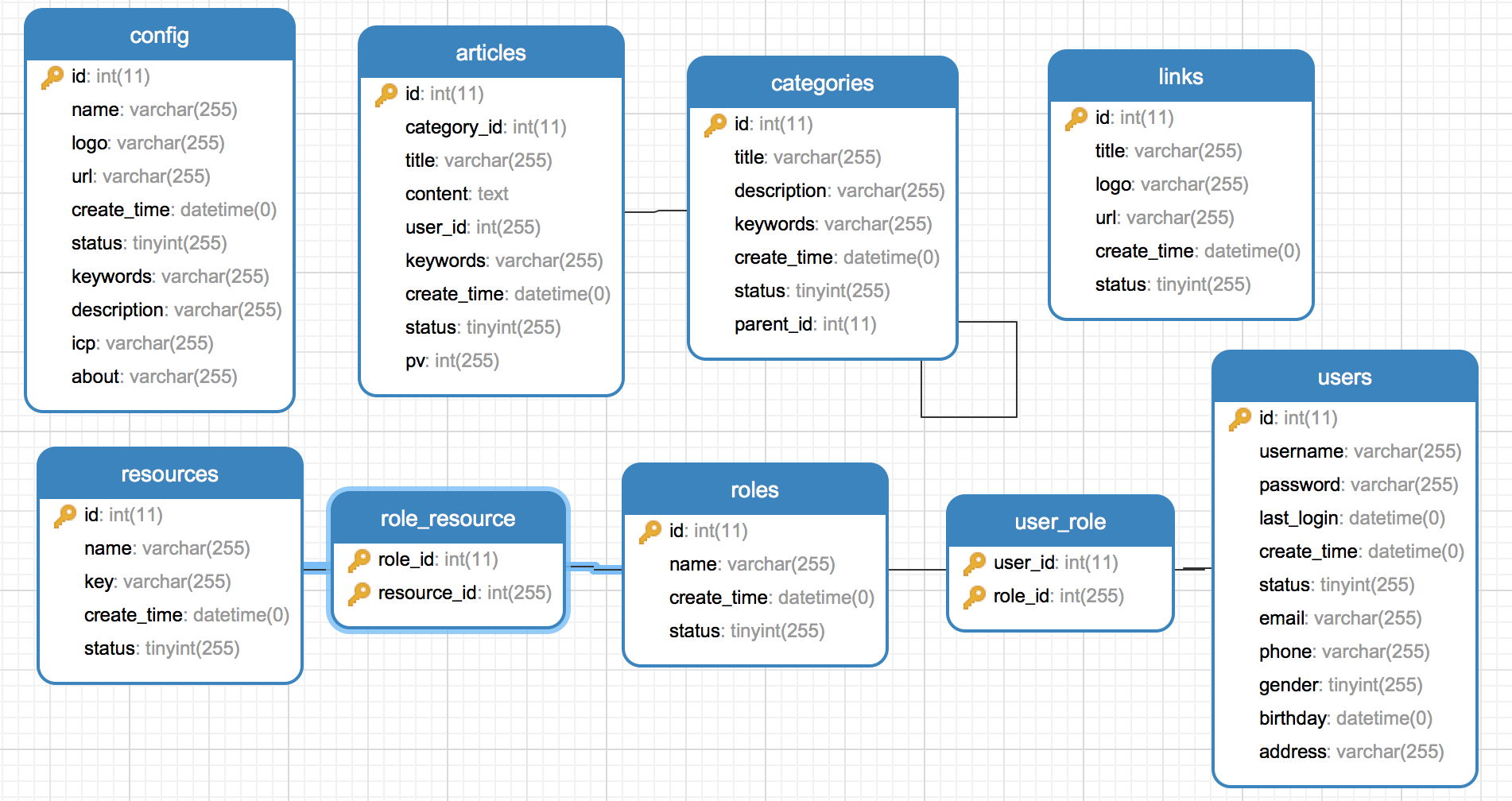Select the users table header

[1344, 377]
